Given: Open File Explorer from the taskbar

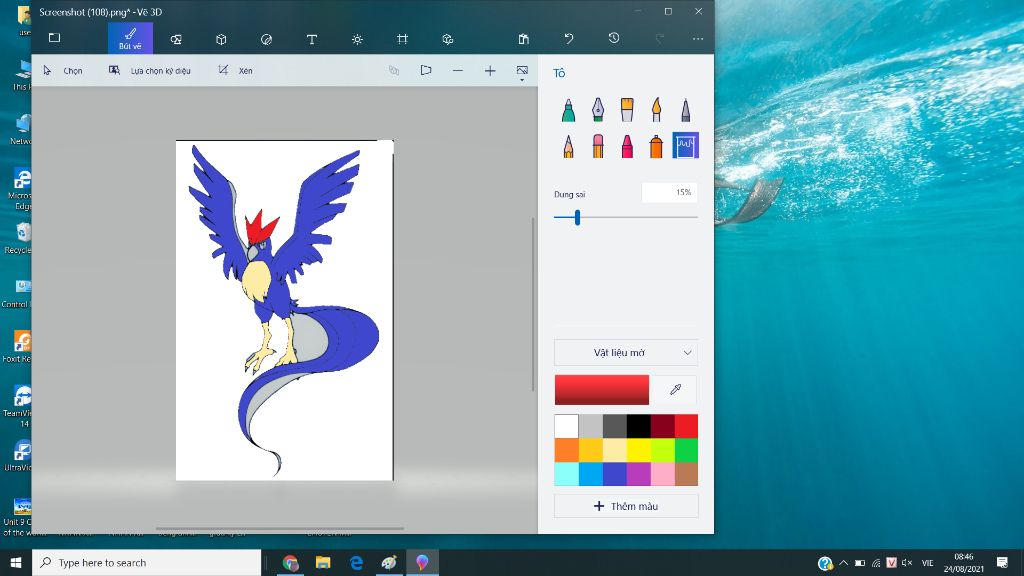Looking at the screenshot, I should tap(323, 562).
